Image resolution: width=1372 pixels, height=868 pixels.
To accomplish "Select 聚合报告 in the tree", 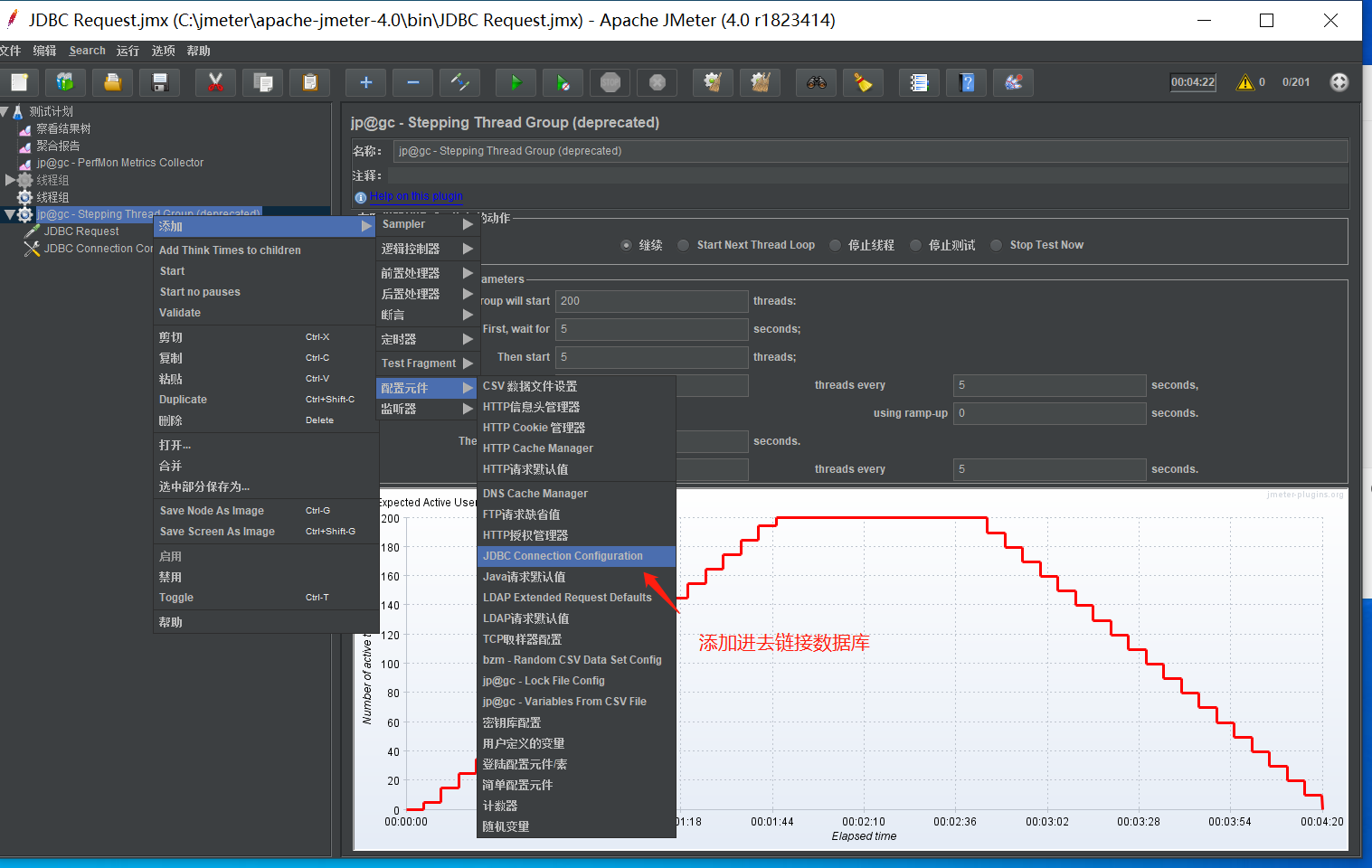I will (58, 146).
